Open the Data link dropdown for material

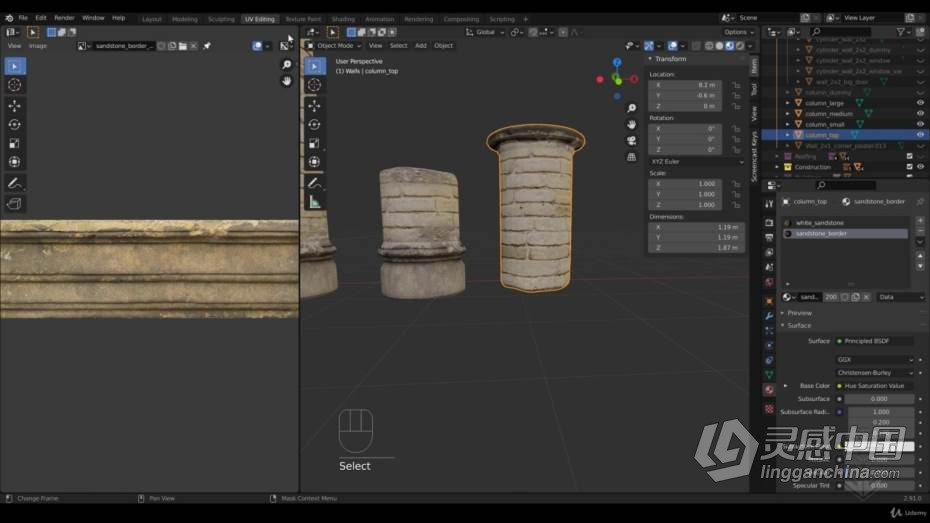(x=900, y=297)
